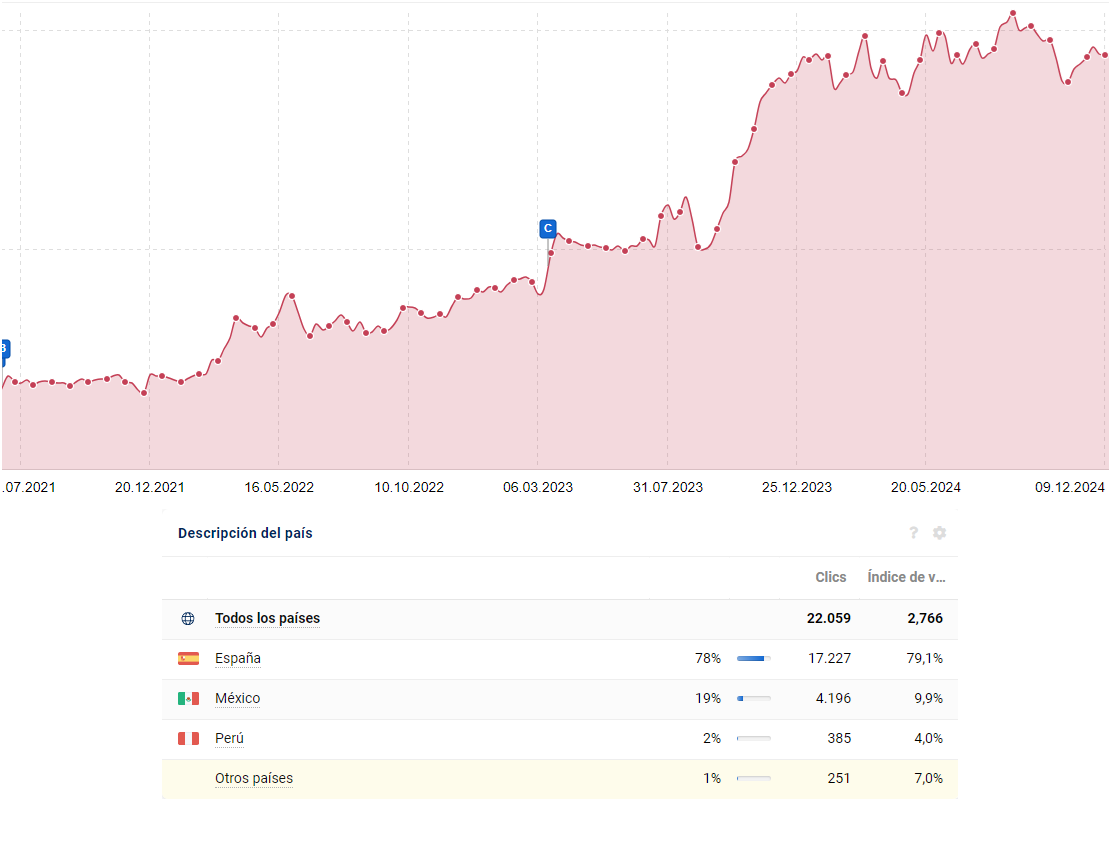Open the España country link
Screen dimensions: 1109x864
tap(238, 658)
